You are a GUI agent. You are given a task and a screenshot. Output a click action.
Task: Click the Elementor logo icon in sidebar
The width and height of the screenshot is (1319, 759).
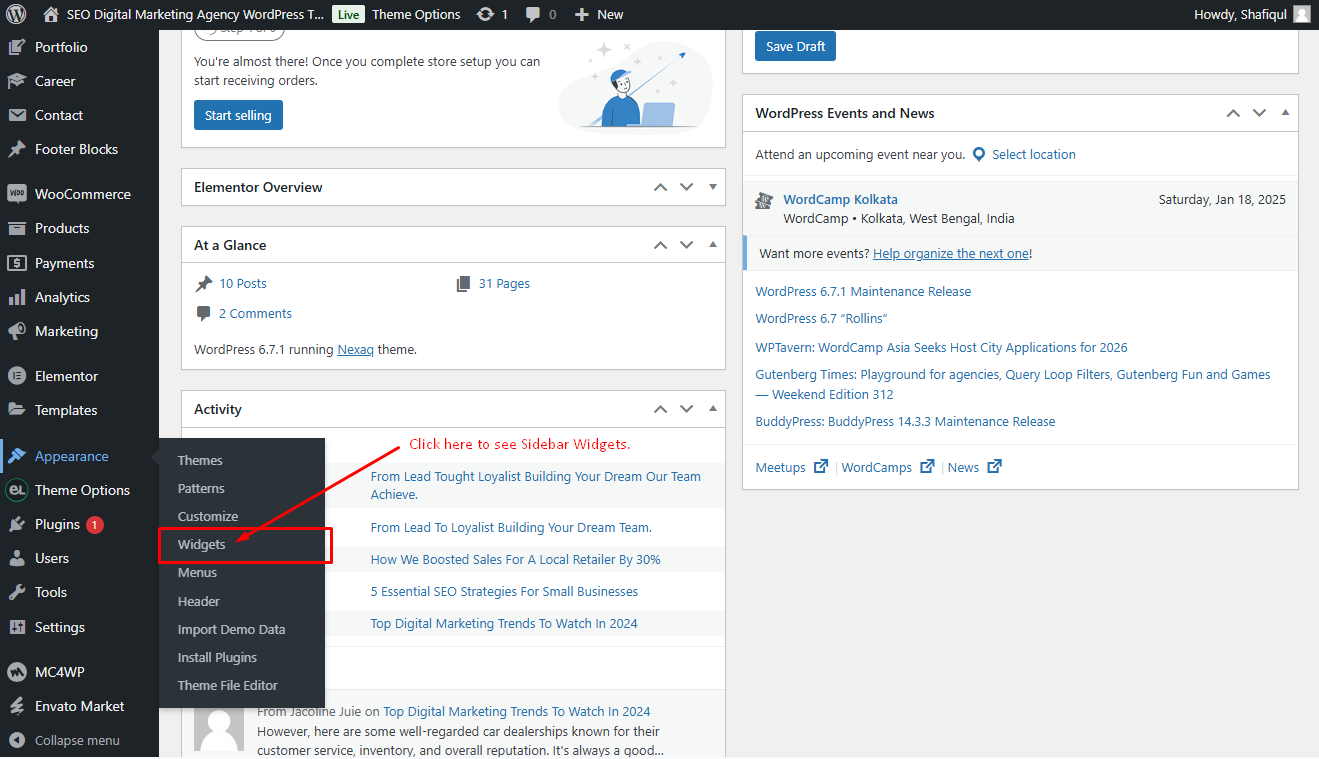pos(16,376)
